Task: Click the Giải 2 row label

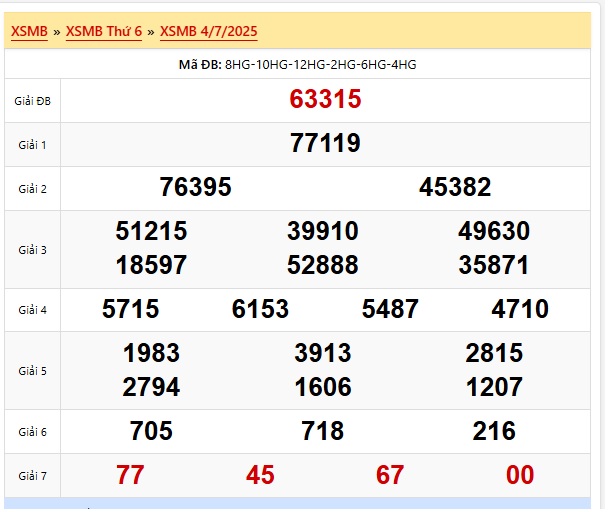Action: coord(33,189)
